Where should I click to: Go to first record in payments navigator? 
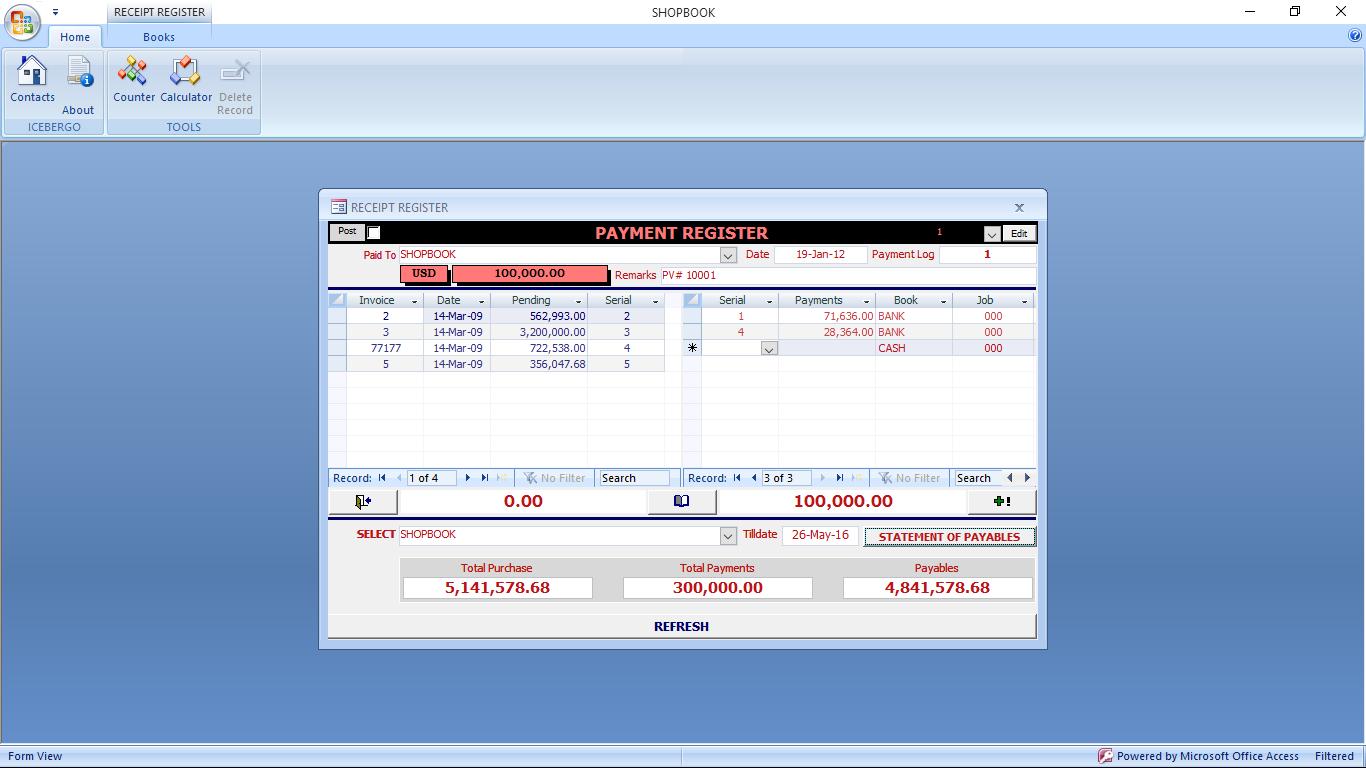[738, 478]
